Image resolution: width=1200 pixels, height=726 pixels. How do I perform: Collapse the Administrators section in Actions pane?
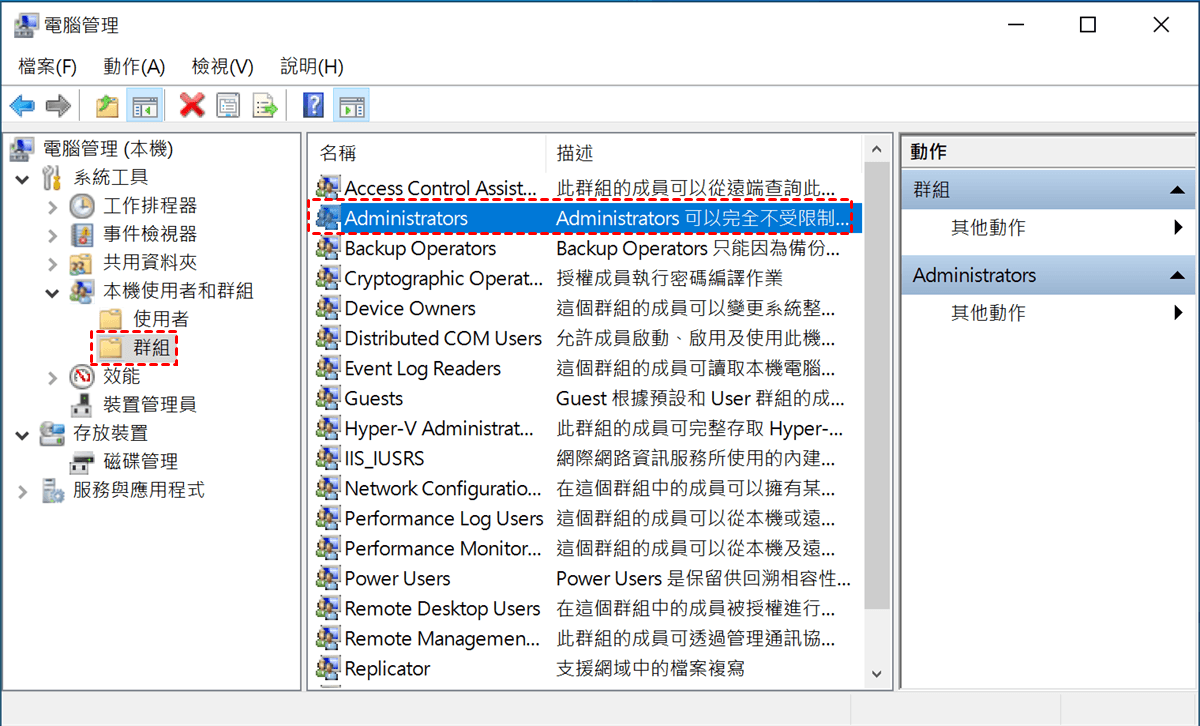(x=1176, y=275)
